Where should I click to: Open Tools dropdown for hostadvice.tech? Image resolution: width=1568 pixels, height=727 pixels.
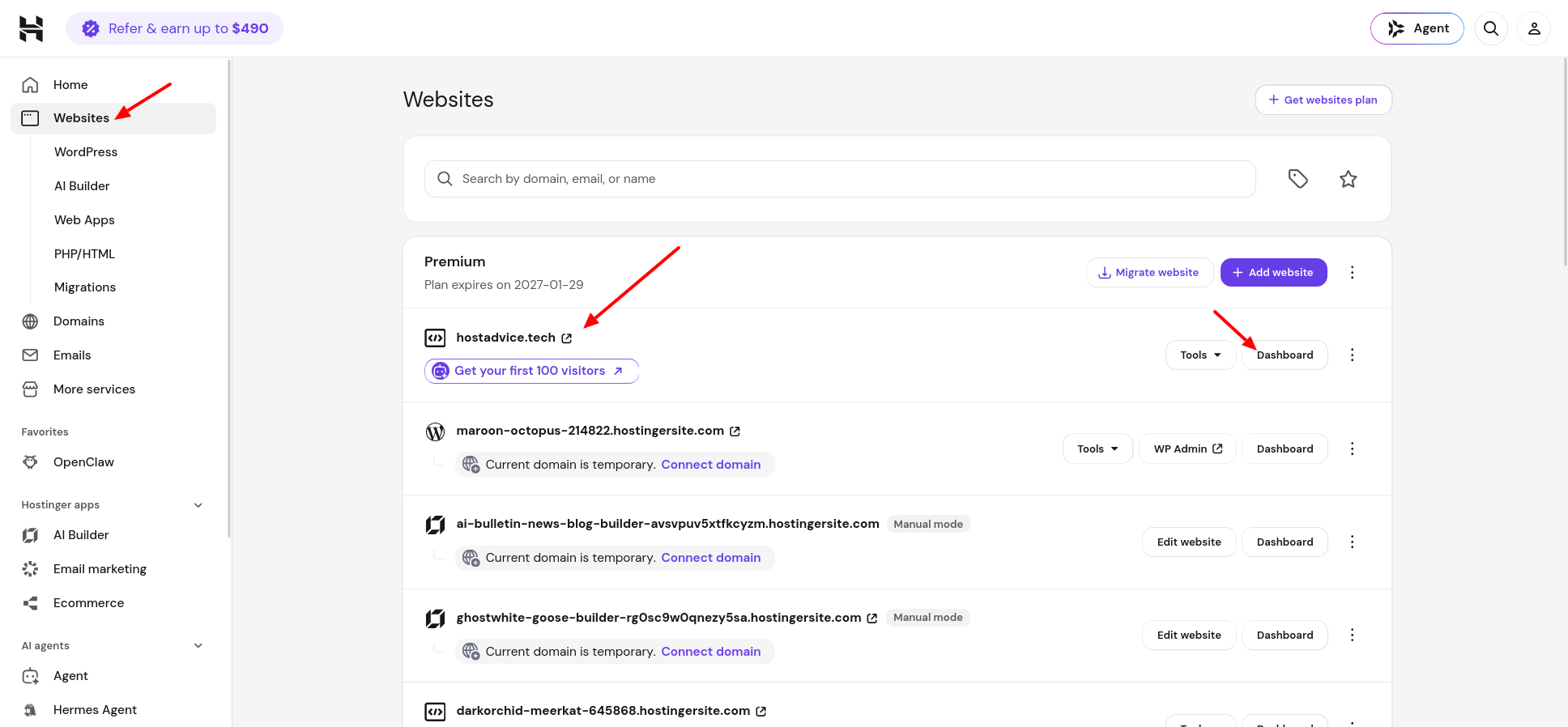point(1200,355)
